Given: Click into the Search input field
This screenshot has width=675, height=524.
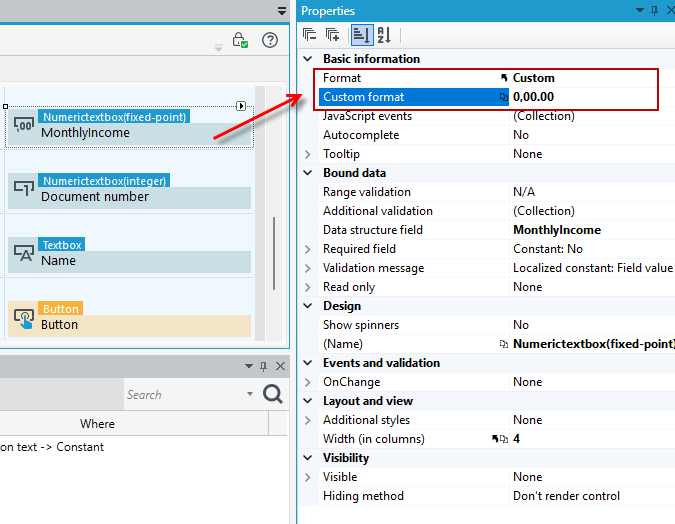Looking at the screenshot, I should pos(185,394).
